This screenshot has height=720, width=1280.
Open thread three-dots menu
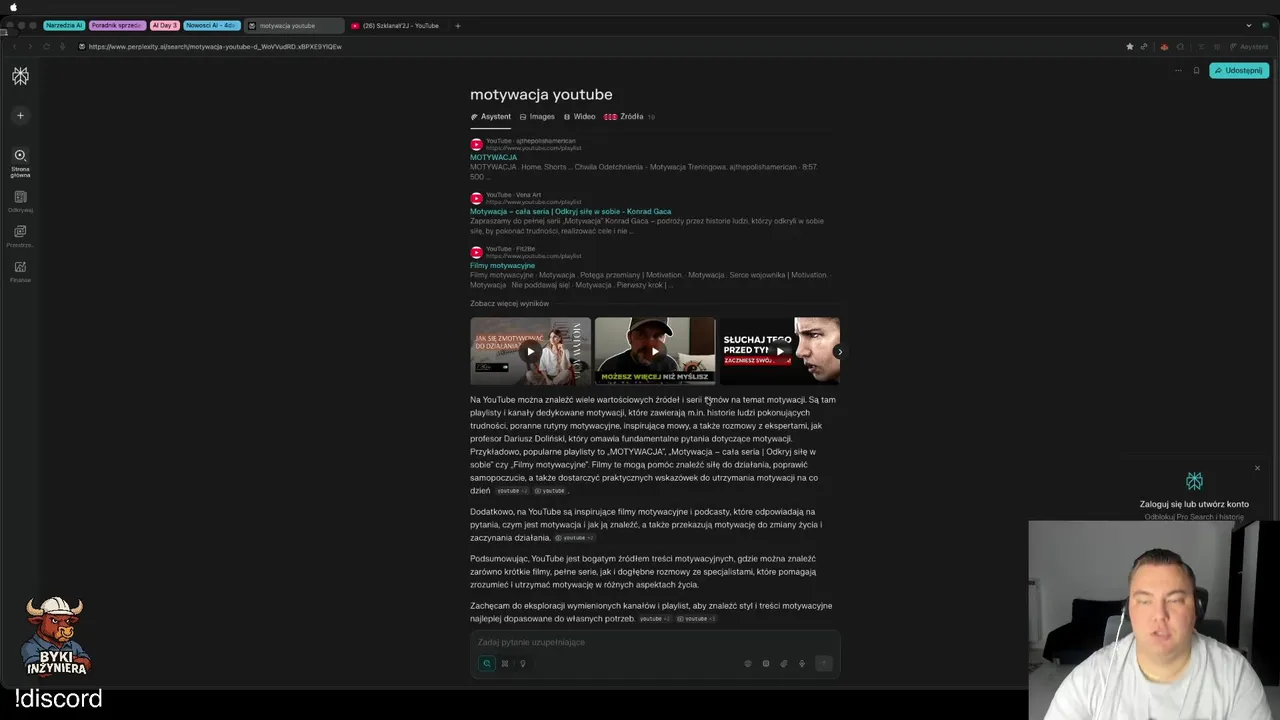click(1178, 70)
